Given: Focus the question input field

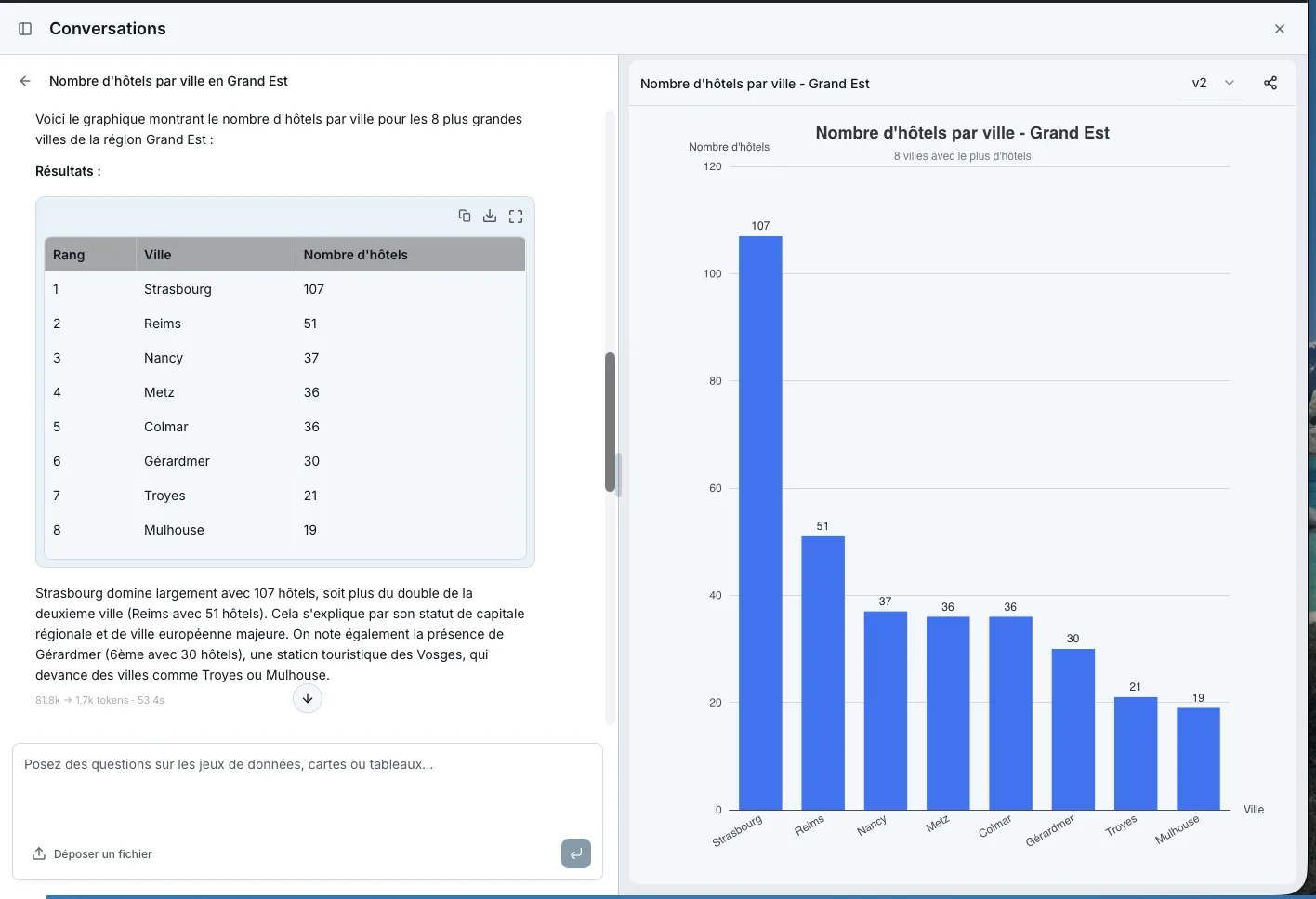Looking at the screenshot, I should click(307, 786).
